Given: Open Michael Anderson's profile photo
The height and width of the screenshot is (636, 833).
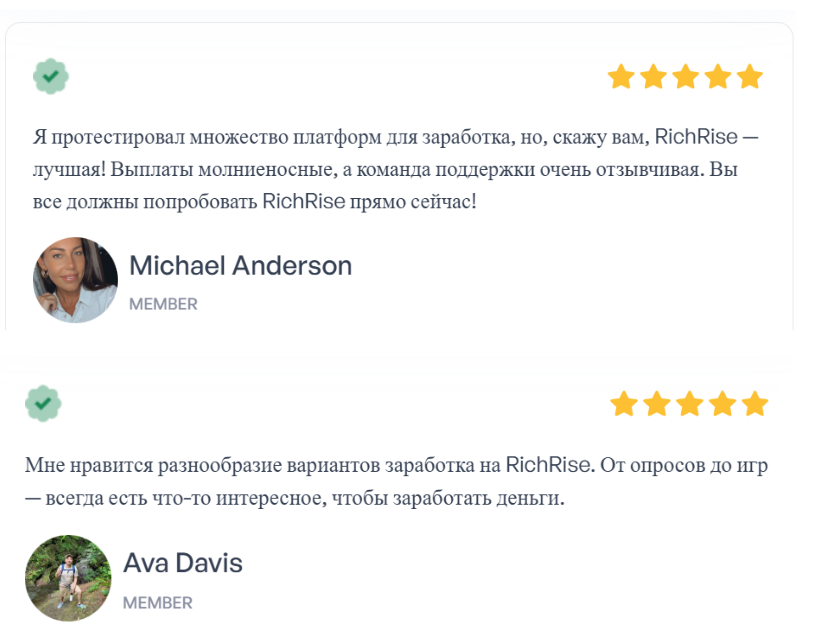Looking at the screenshot, I should 76,280.
